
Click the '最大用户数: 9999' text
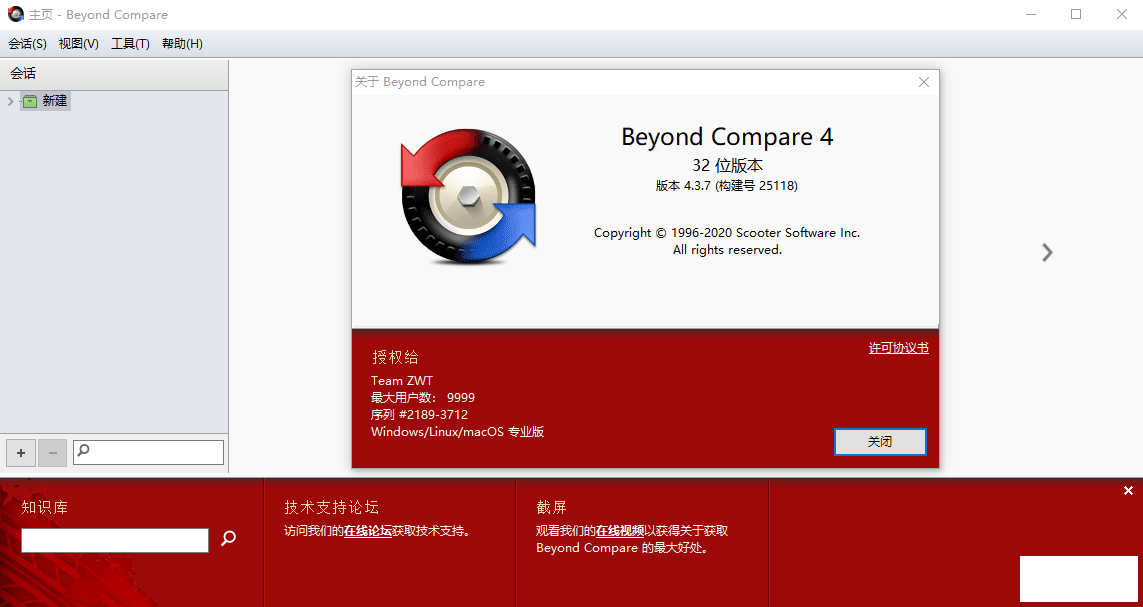(423, 397)
